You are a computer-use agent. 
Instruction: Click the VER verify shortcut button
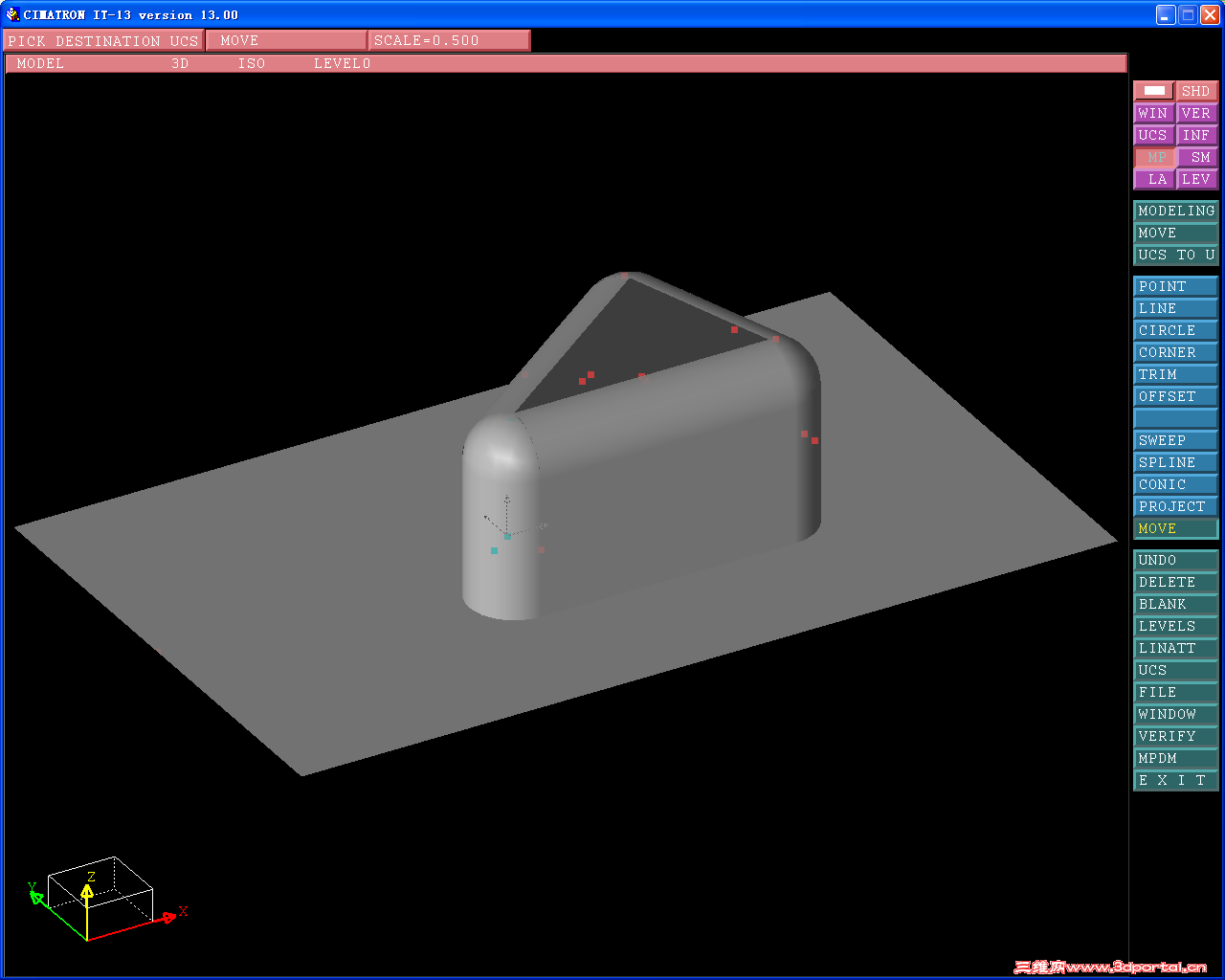point(1196,113)
